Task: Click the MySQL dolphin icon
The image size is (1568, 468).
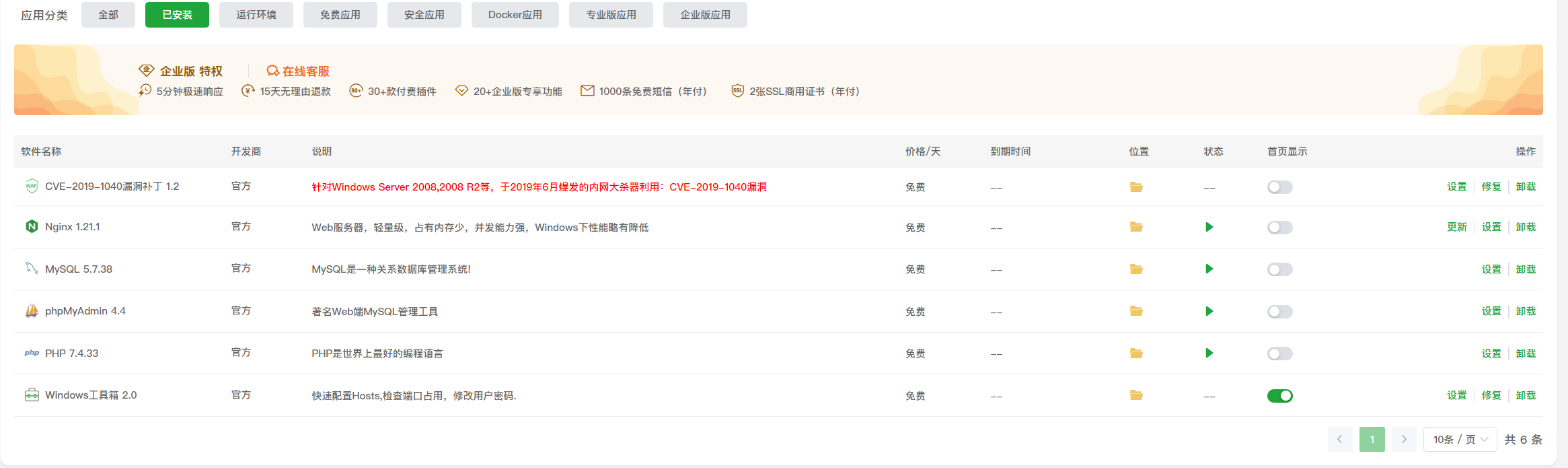Action: (32, 268)
